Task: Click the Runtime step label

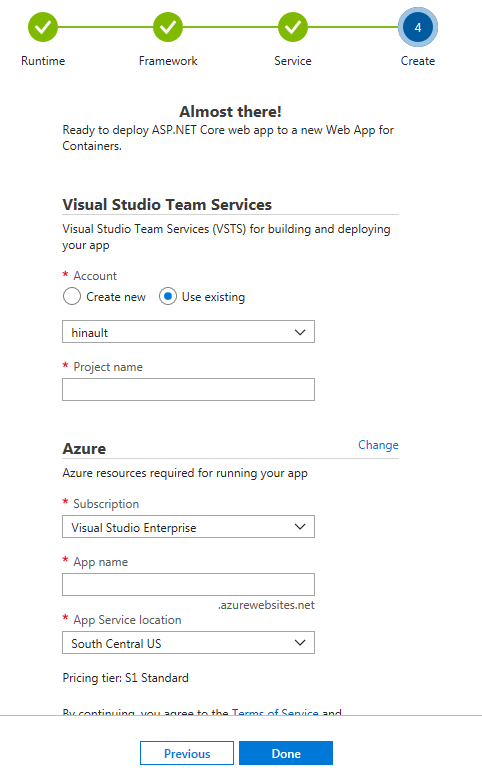Action: tap(43, 61)
